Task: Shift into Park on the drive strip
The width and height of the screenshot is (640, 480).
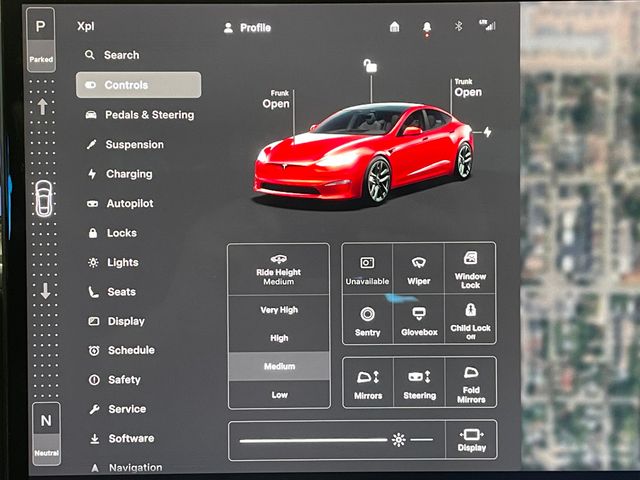Action: coord(41,40)
